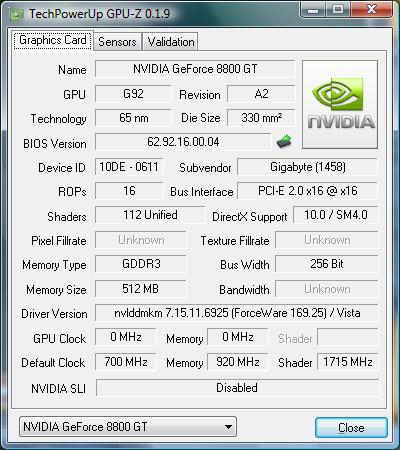
Task: Click the Default Clock field 700 MHz
Action: point(126,362)
